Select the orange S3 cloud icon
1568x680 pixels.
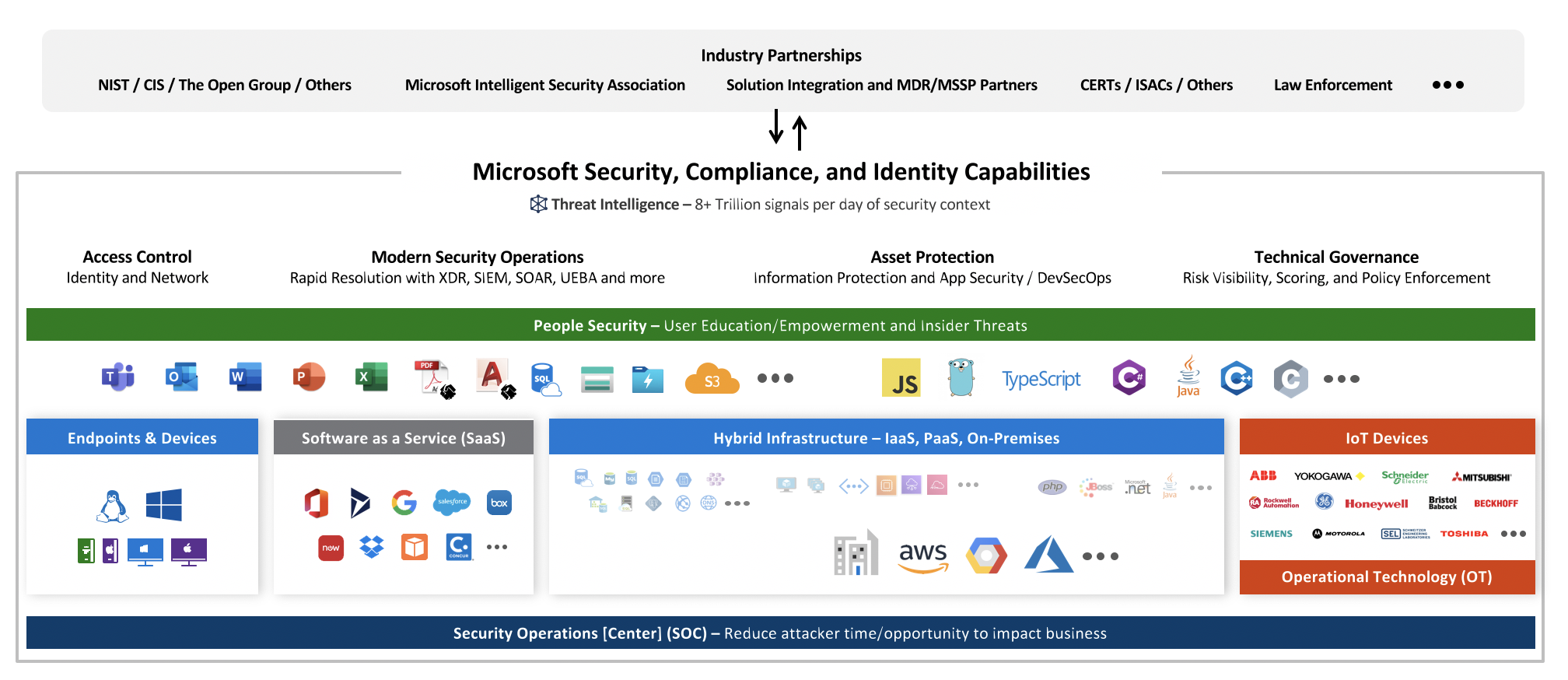[x=712, y=379]
